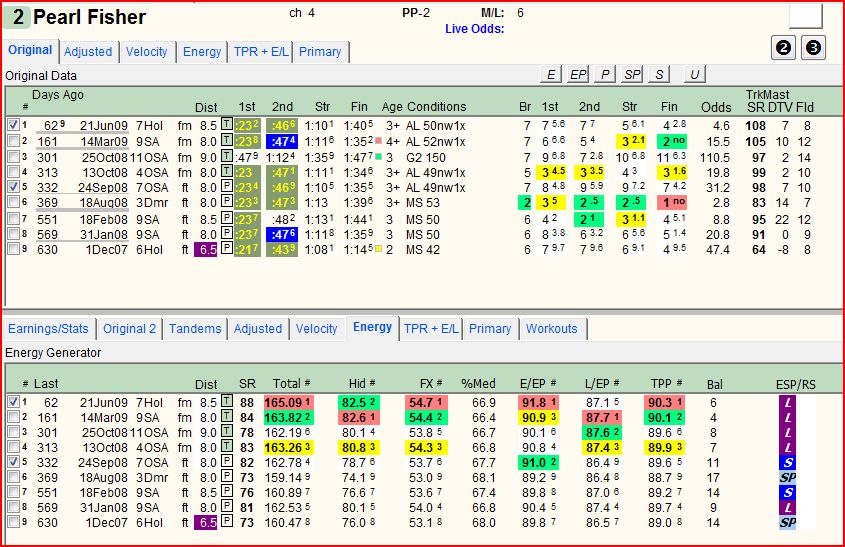Click the empty box at top right
The height and width of the screenshot is (547, 845).
tap(806, 16)
